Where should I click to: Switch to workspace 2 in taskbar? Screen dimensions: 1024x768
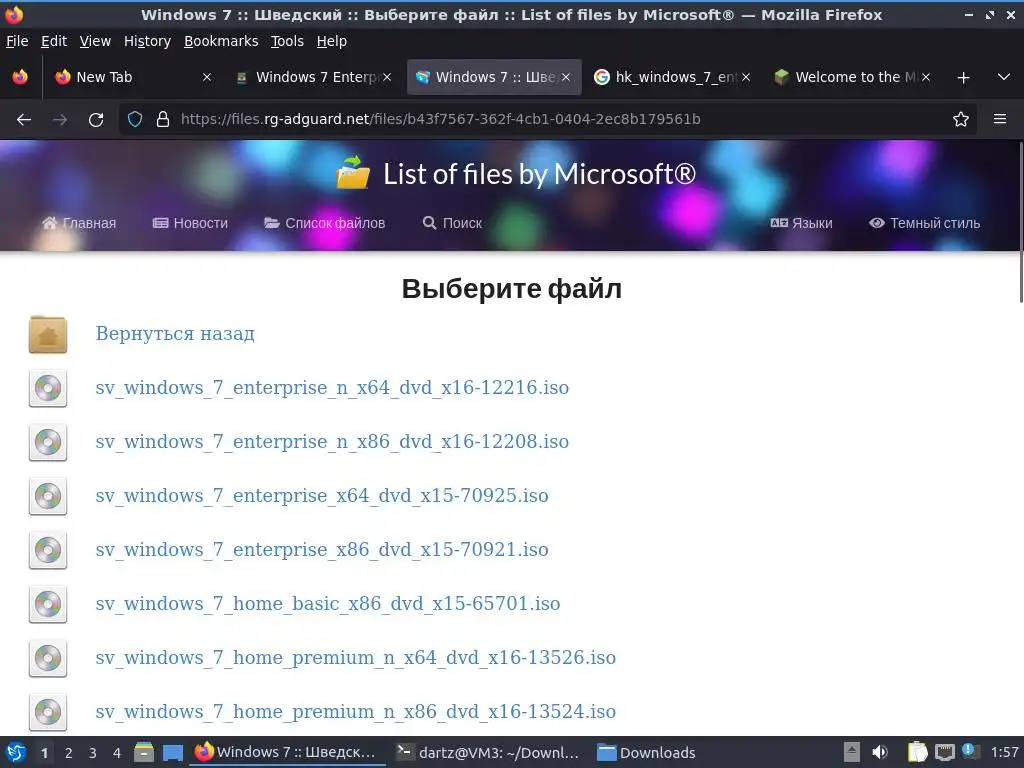pos(69,753)
